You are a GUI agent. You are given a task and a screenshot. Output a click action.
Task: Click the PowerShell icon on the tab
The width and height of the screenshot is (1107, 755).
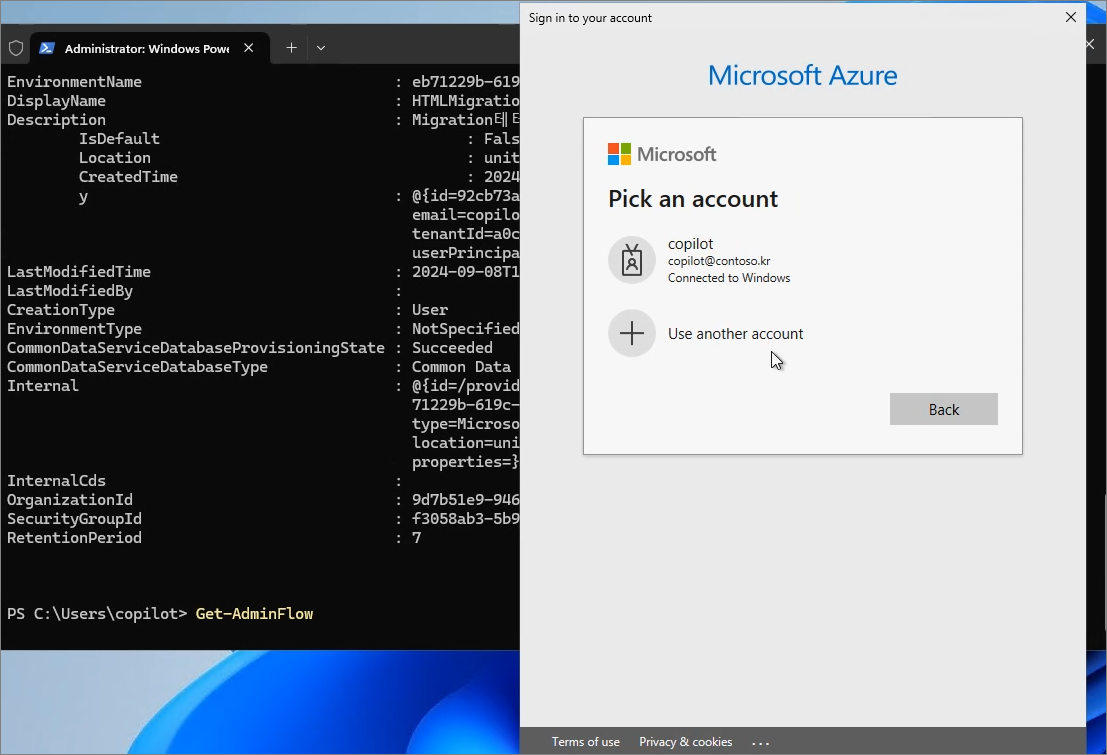click(47, 48)
